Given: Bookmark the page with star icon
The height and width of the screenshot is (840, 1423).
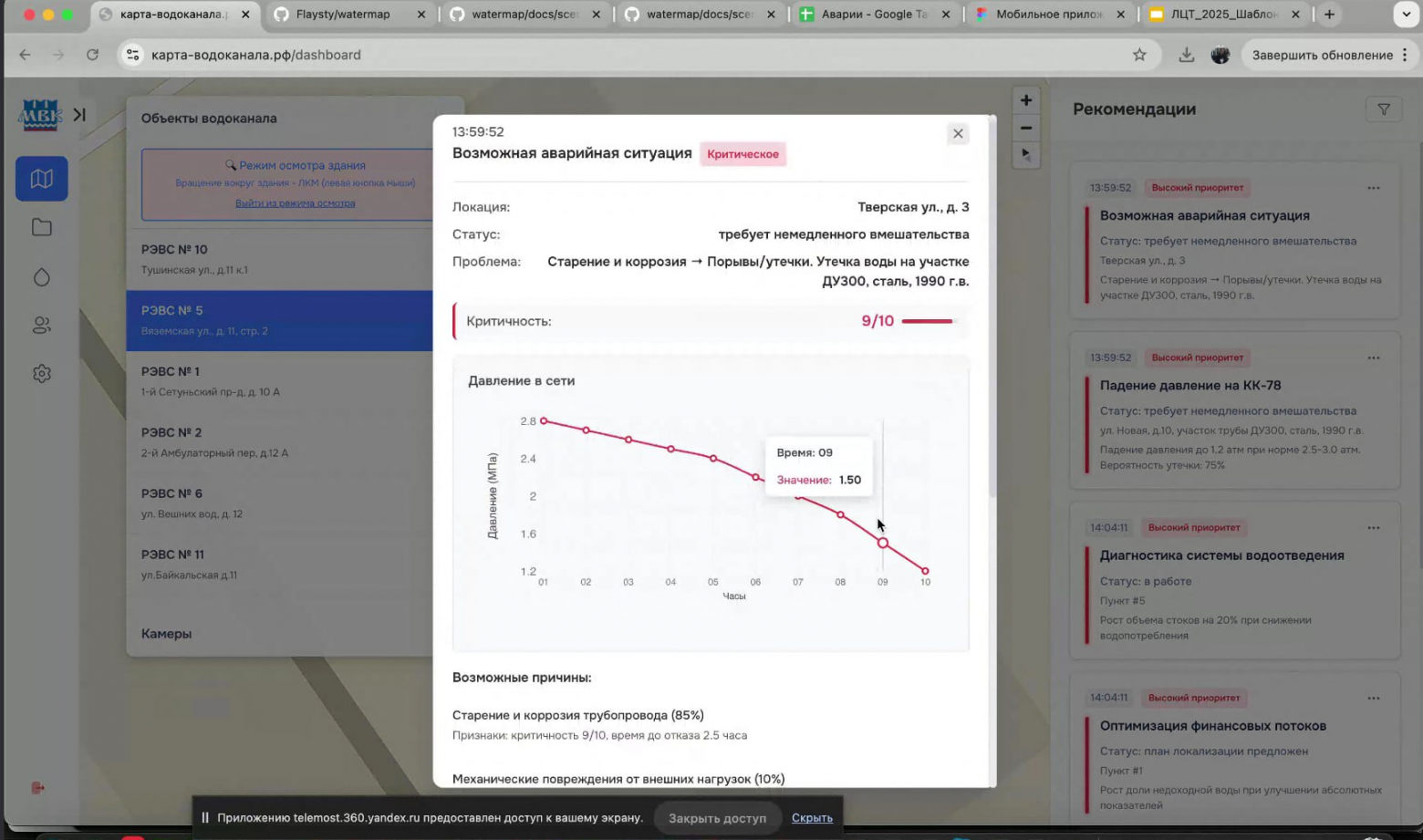Looking at the screenshot, I should pyautogui.click(x=1139, y=55).
